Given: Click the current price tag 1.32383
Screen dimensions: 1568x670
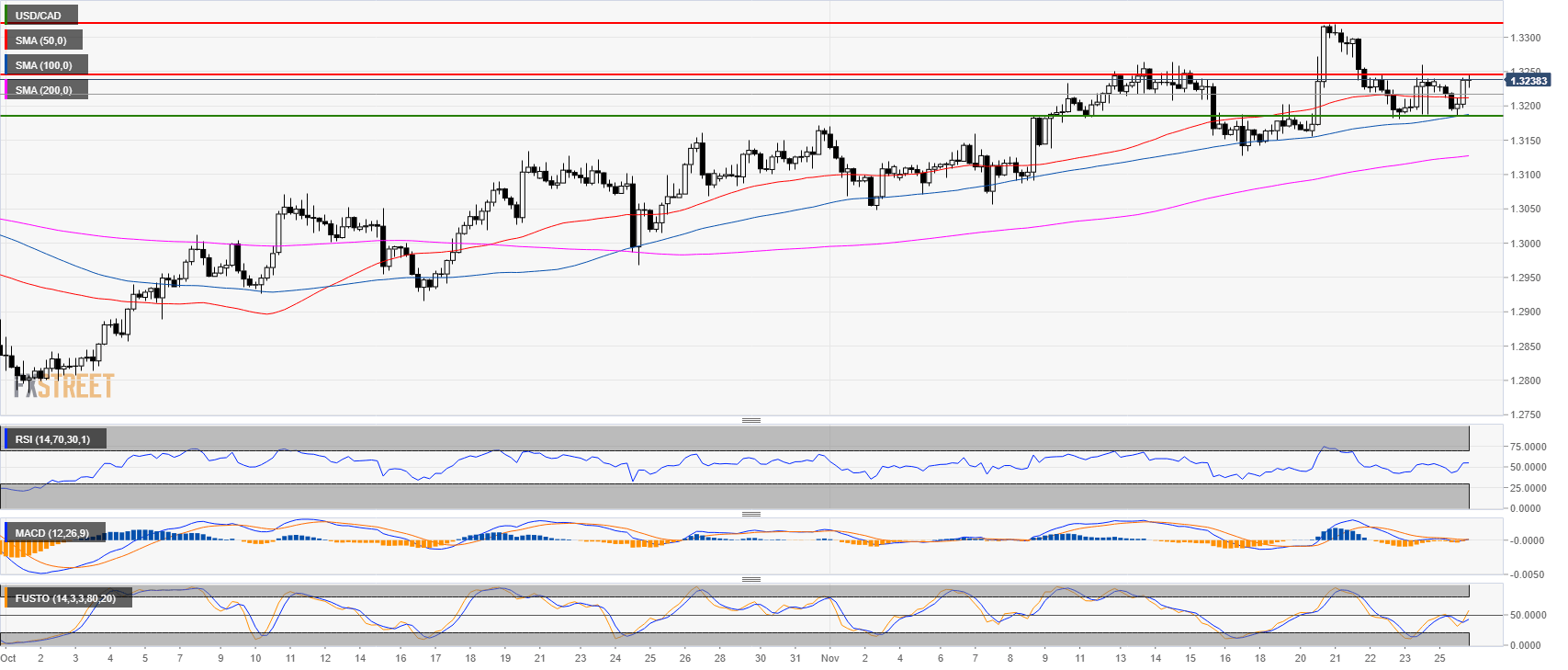Looking at the screenshot, I should (x=1529, y=81).
